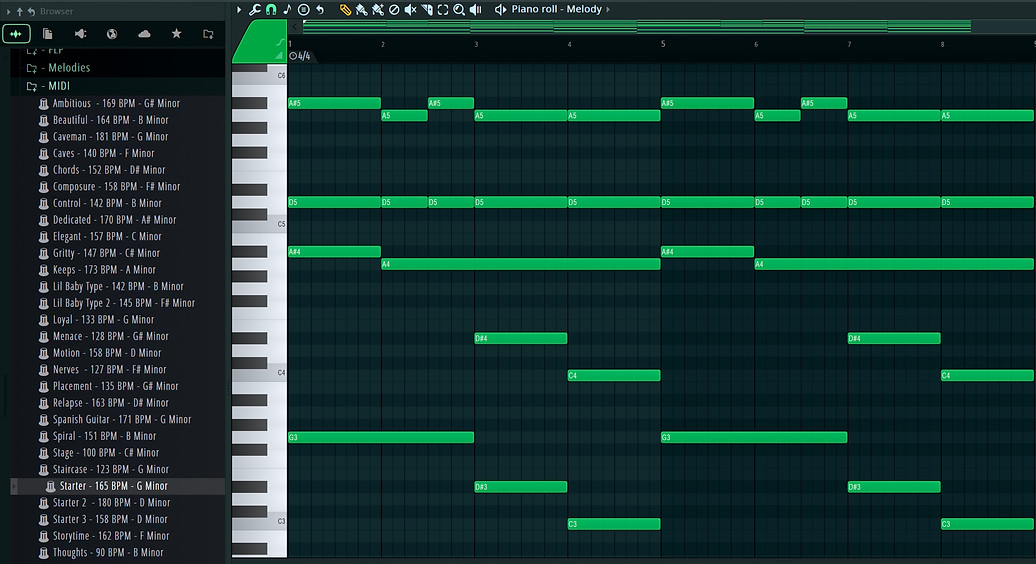Open Keeps - 173 BPM - A Minor
The image size is (1036, 564).
[104, 269]
